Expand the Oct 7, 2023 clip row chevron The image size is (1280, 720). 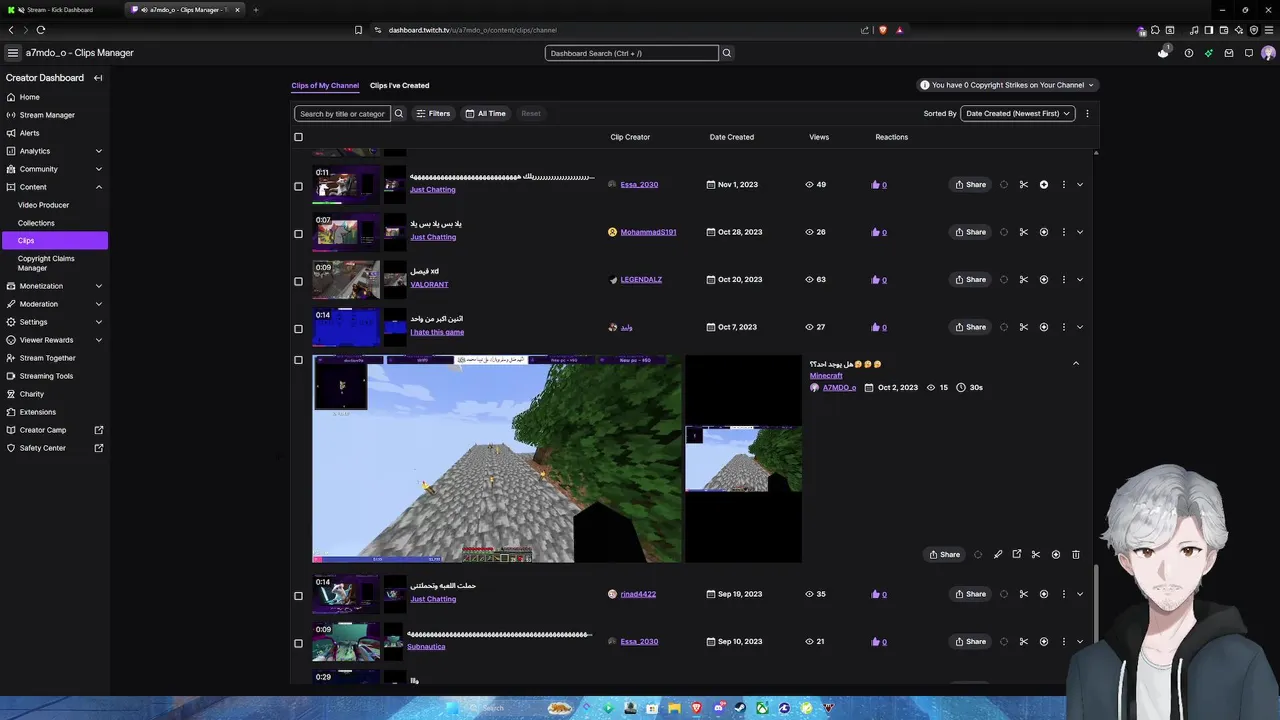click(x=1079, y=327)
